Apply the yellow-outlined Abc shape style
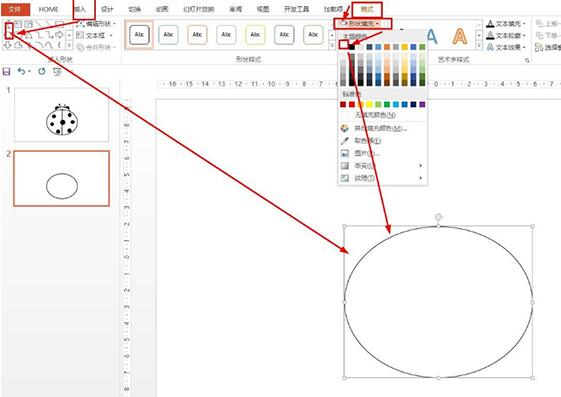 (255, 35)
